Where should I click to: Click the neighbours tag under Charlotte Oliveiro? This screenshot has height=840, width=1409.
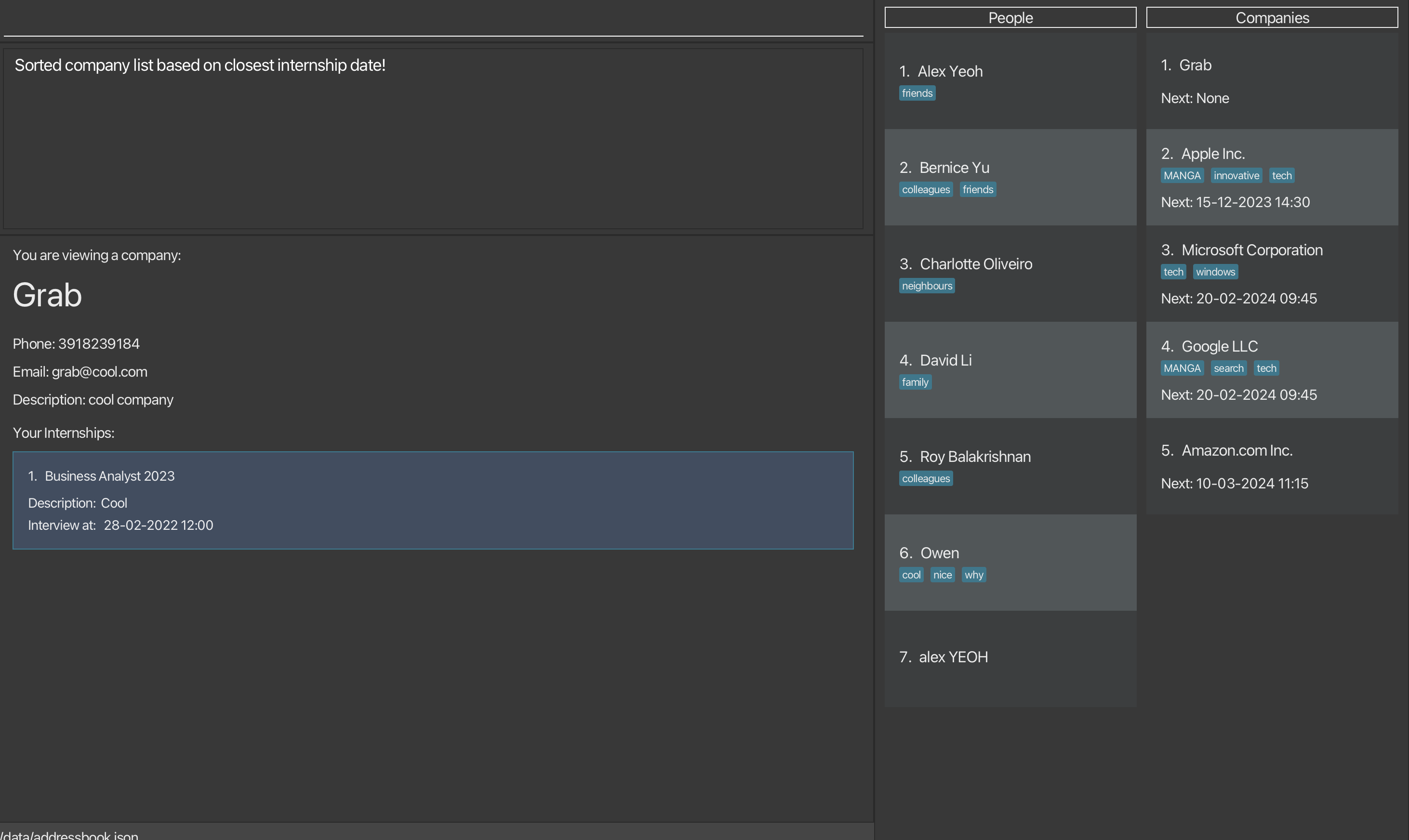point(927,286)
